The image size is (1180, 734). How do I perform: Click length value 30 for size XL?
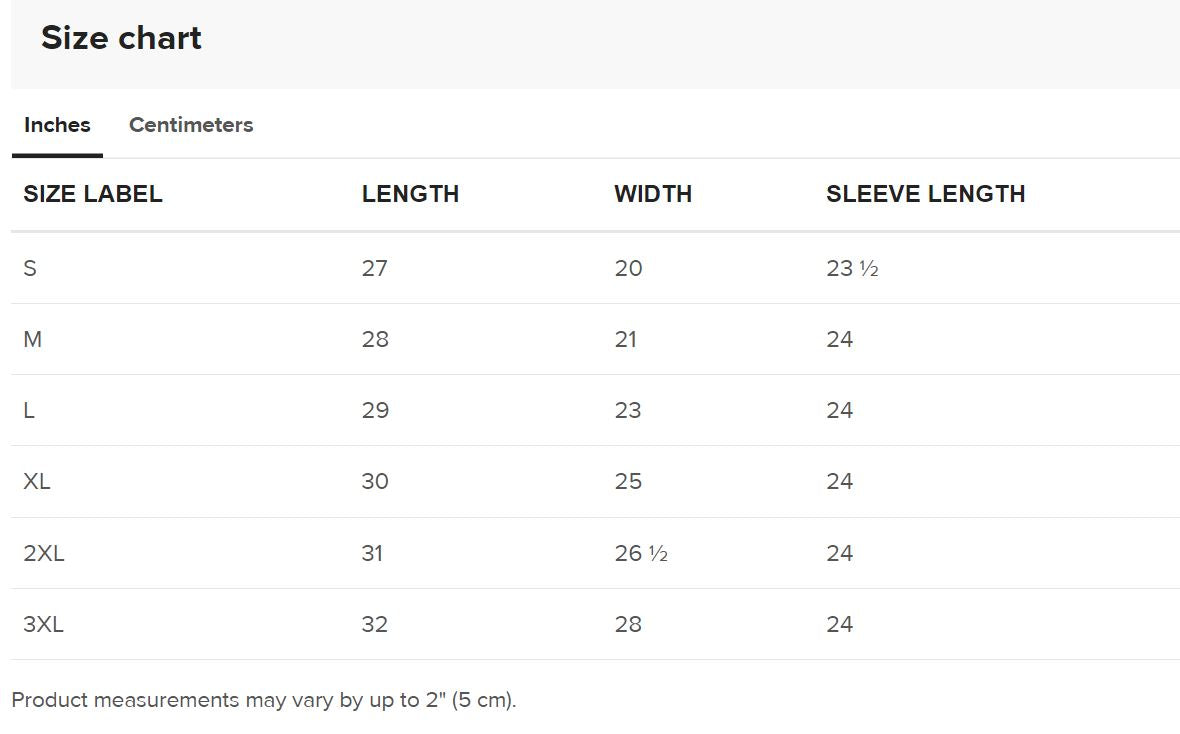(375, 481)
